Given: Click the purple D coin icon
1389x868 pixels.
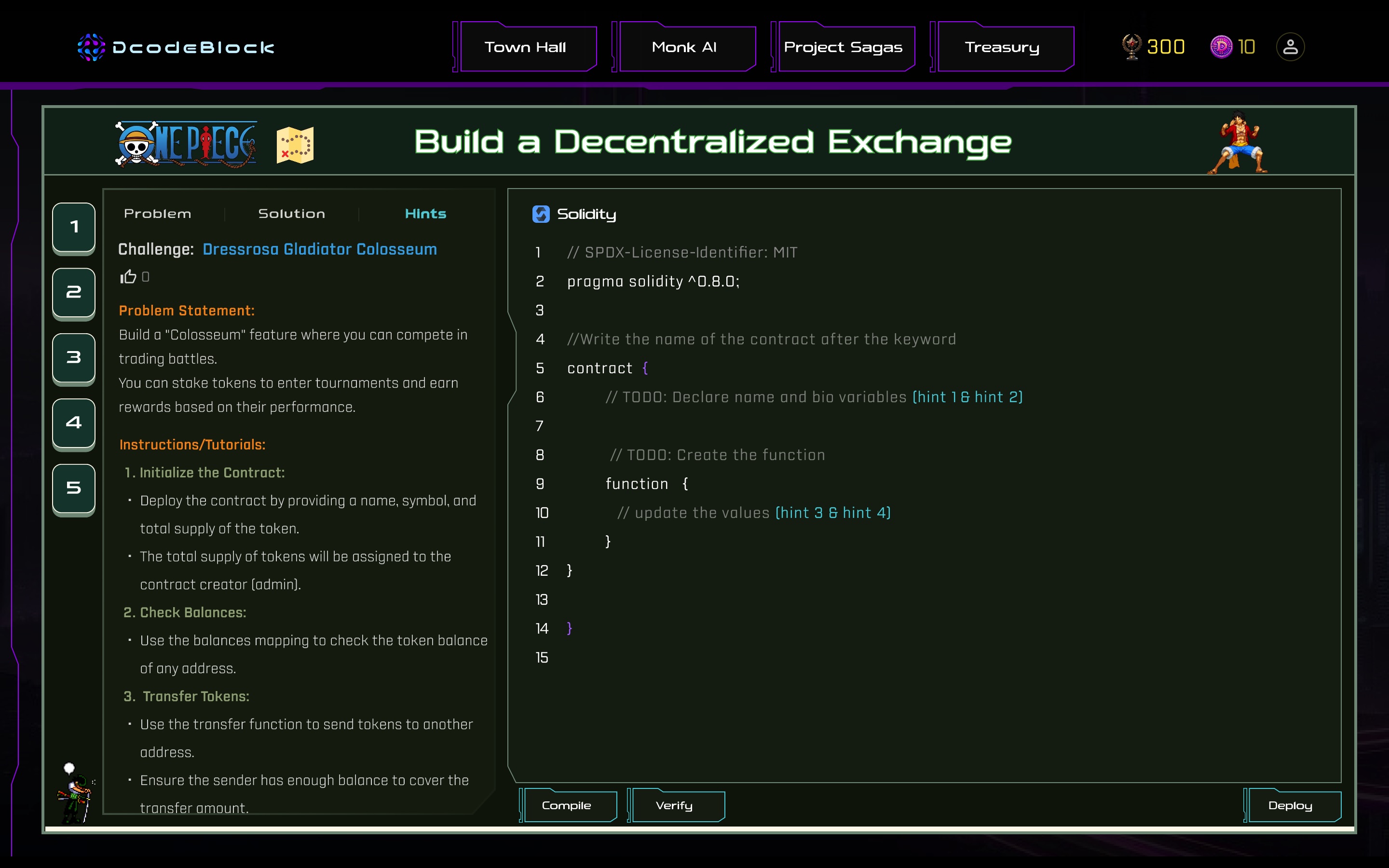Looking at the screenshot, I should 1221,47.
